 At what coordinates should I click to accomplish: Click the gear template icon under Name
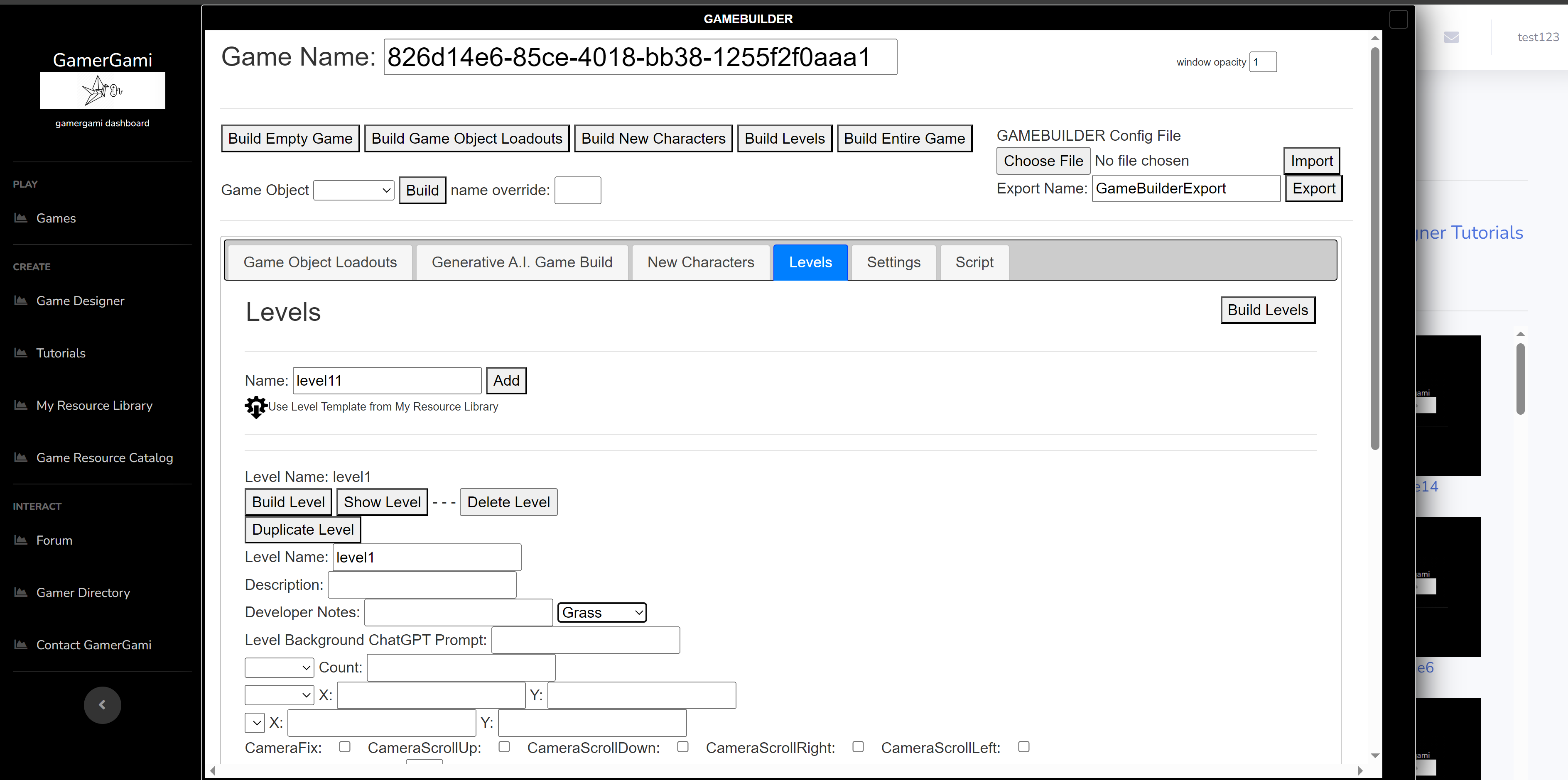[255, 407]
